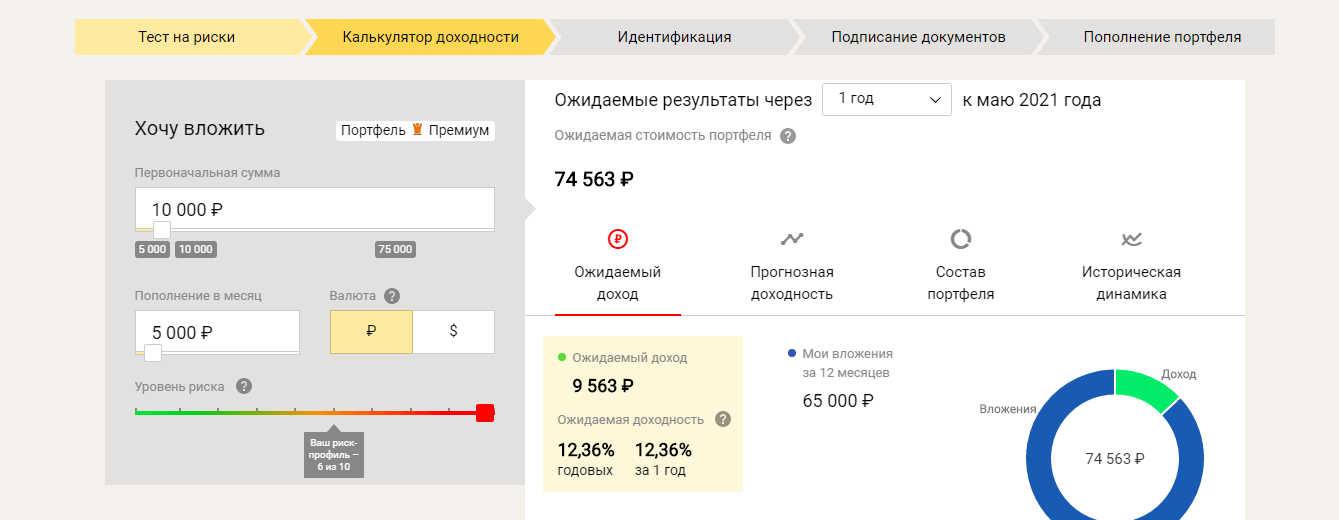Image resolution: width=1339 pixels, height=520 pixels.
Task: Choose ruble currency option
Action: tap(371, 332)
